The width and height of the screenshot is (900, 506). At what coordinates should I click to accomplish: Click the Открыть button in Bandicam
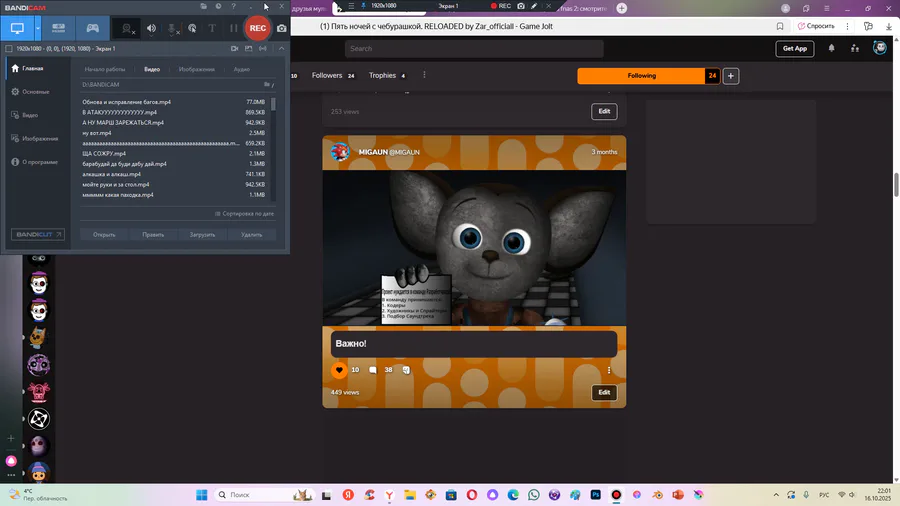[104, 235]
